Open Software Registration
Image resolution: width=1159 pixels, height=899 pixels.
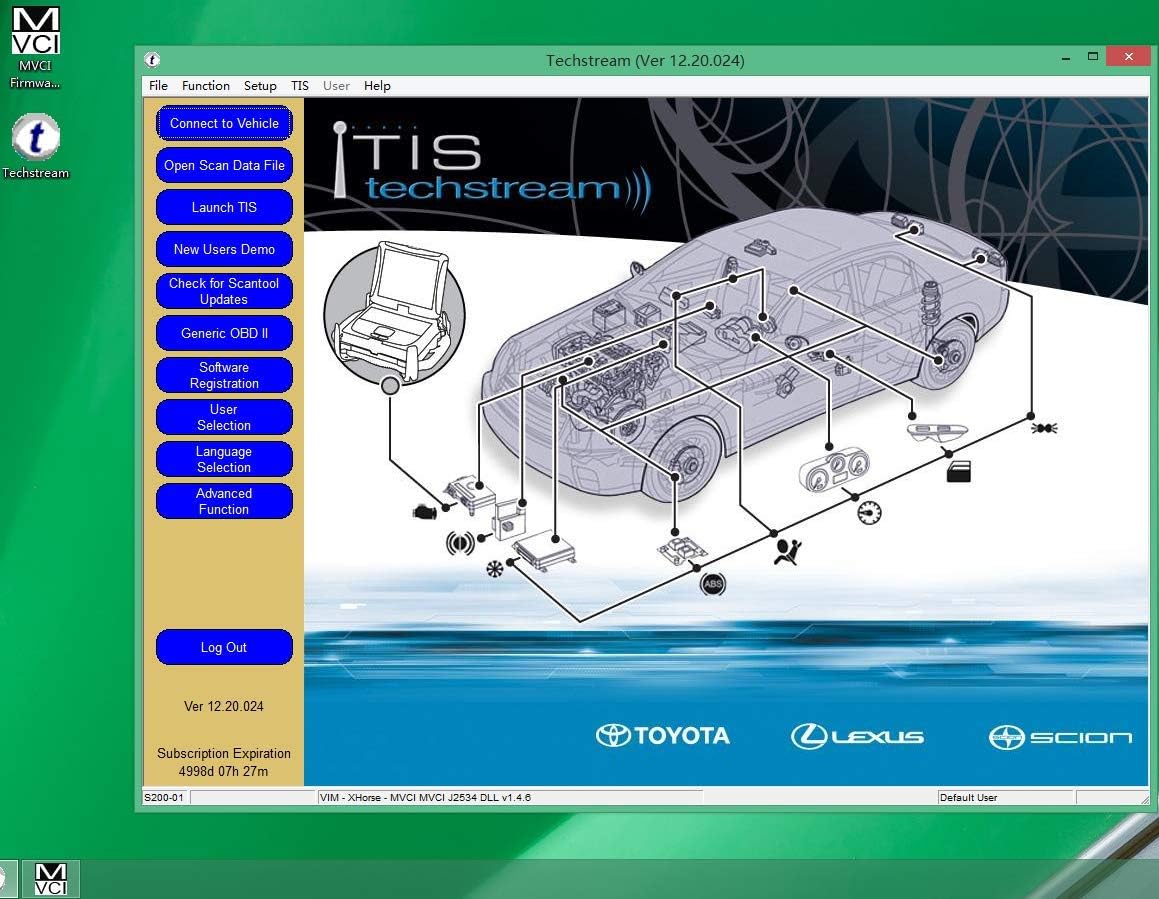tap(224, 376)
